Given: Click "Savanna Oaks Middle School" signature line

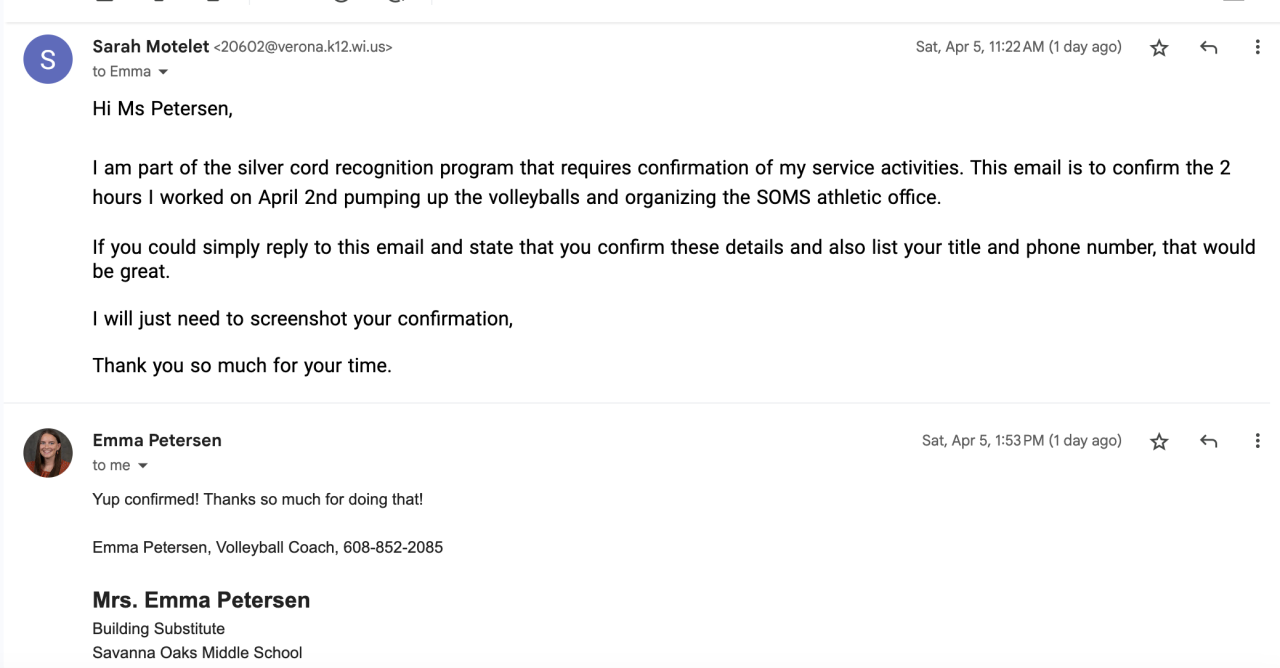Looking at the screenshot, I should pos(197,653).
